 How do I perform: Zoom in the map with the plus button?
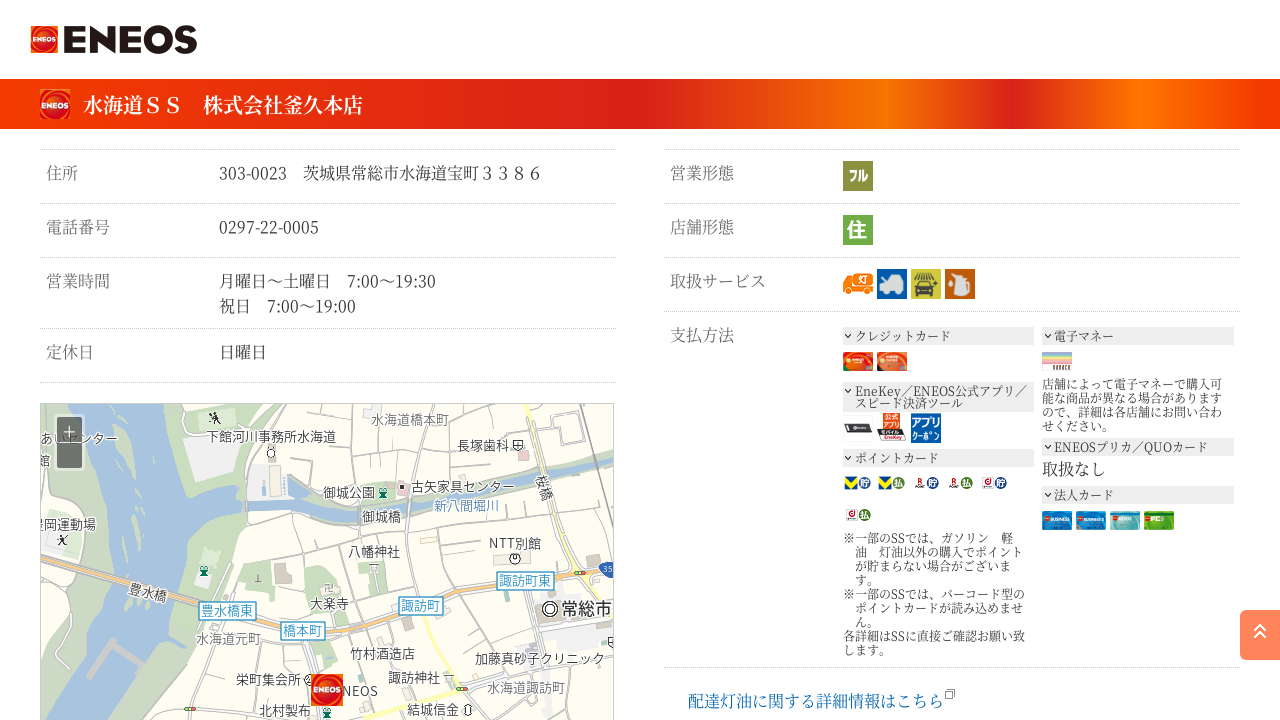point(69,431)
